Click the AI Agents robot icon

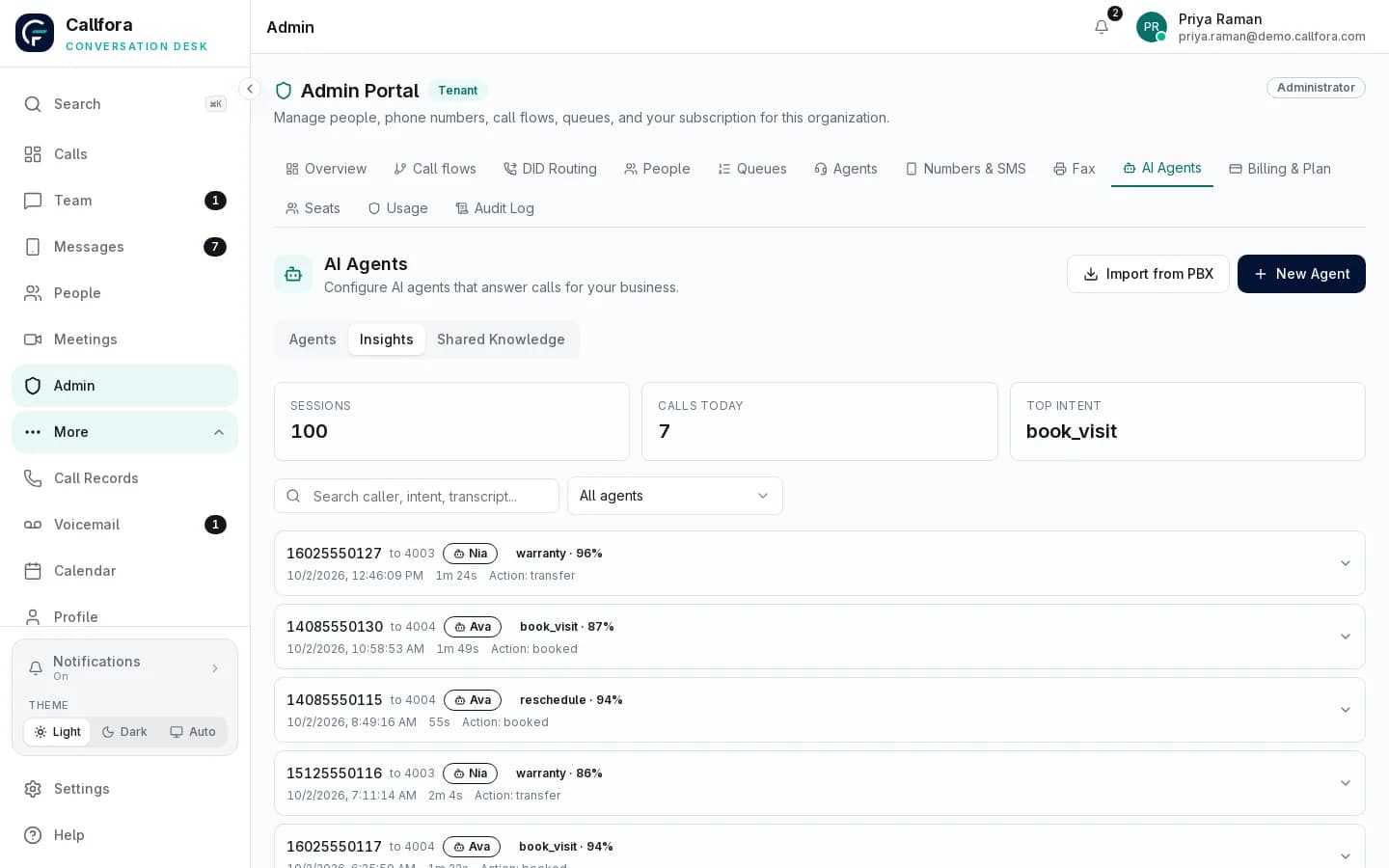[x=293, y=274]
